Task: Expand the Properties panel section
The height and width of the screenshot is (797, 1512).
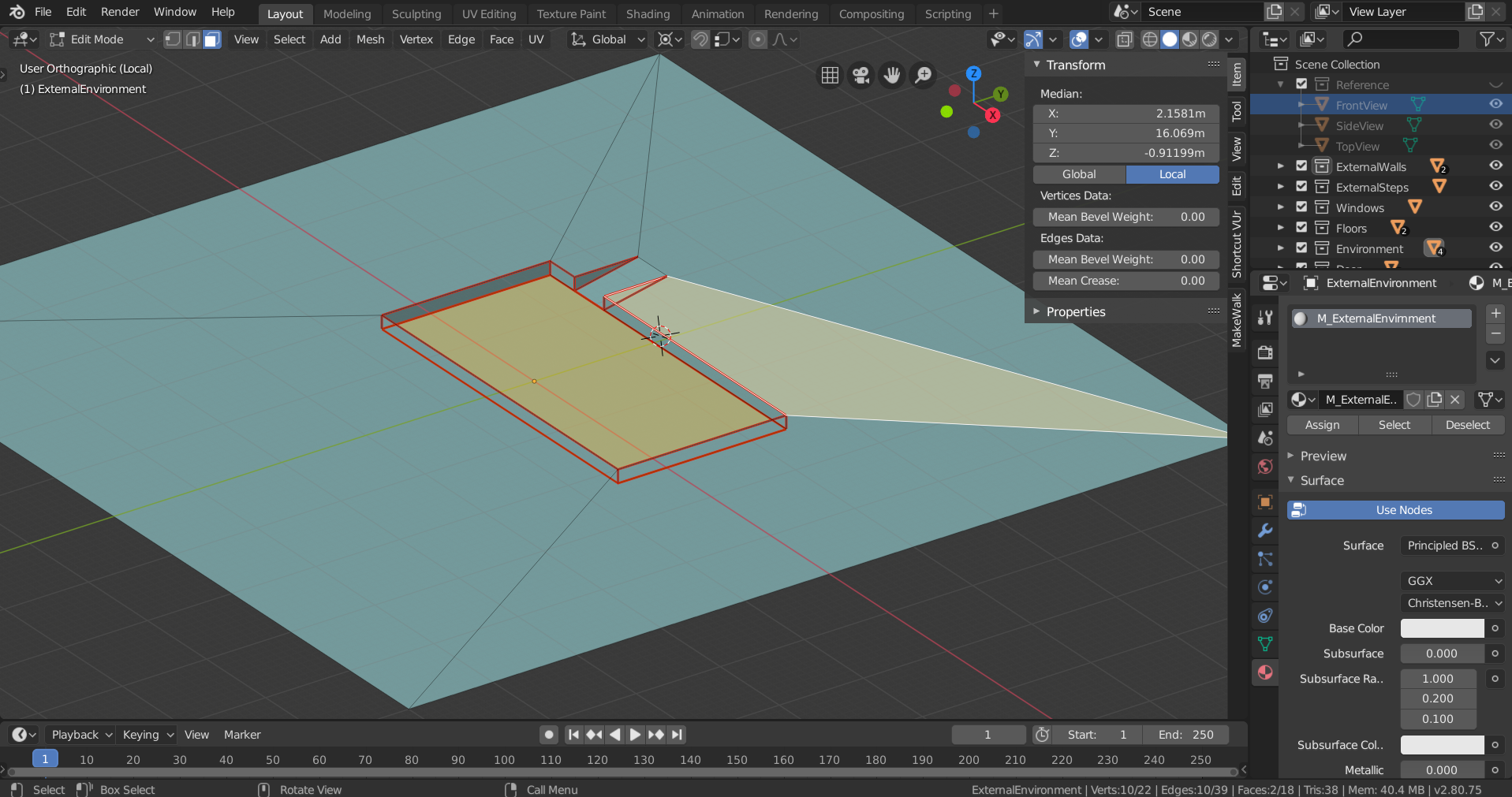Action: tap(1076, 312)
